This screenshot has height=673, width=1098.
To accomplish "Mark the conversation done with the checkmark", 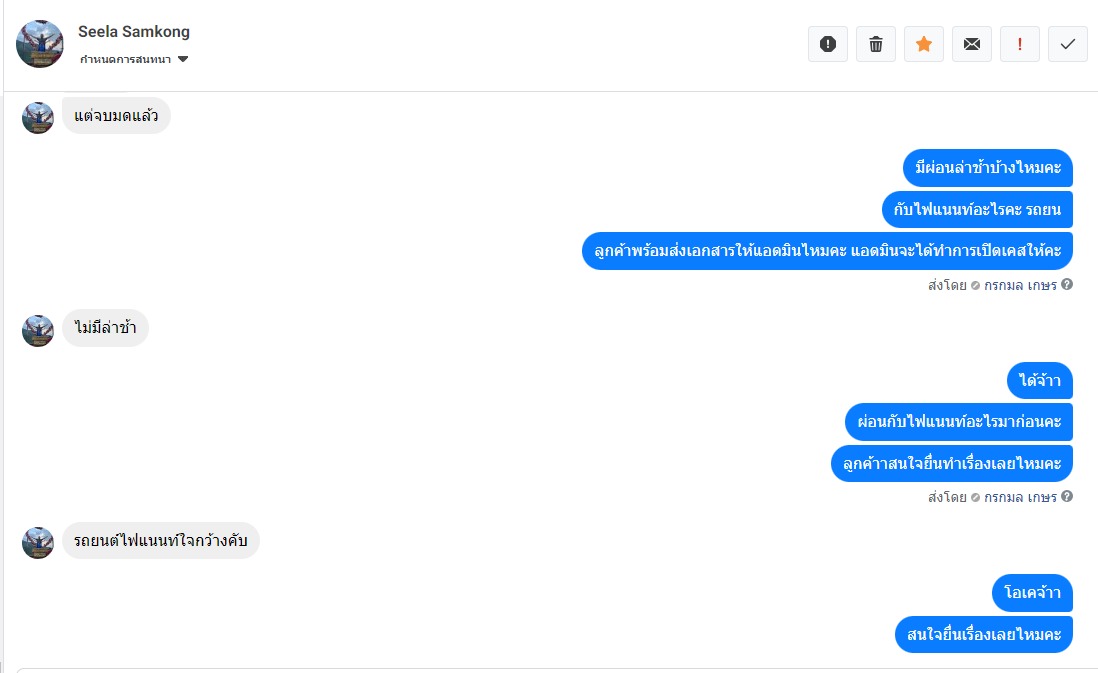I will [1068, 44].
